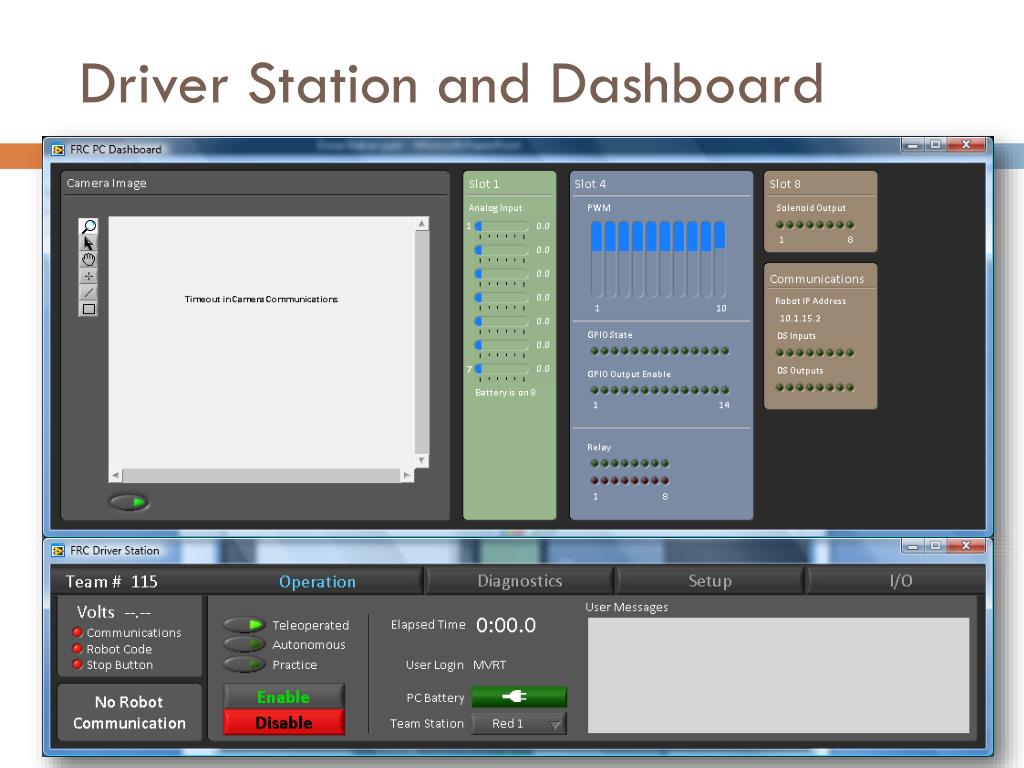Click analog input slider 1 in Slot 1
Viewport: 1024px width, 768px height.
(x=502, y=227)
